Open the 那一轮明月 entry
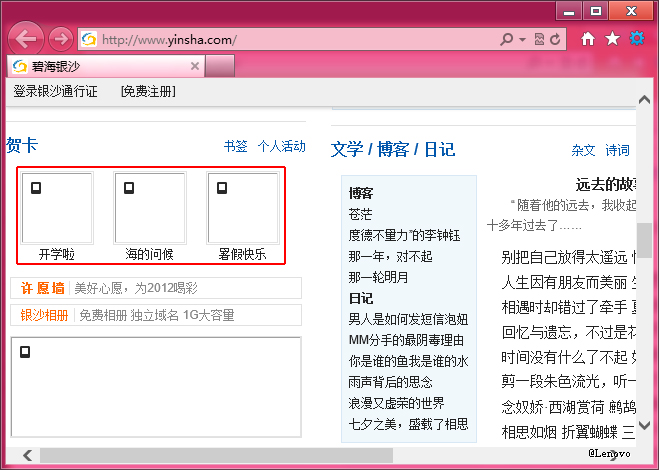The width and height of the screenshot is (659, 470). pyautogui.click(x=378, y=277)
